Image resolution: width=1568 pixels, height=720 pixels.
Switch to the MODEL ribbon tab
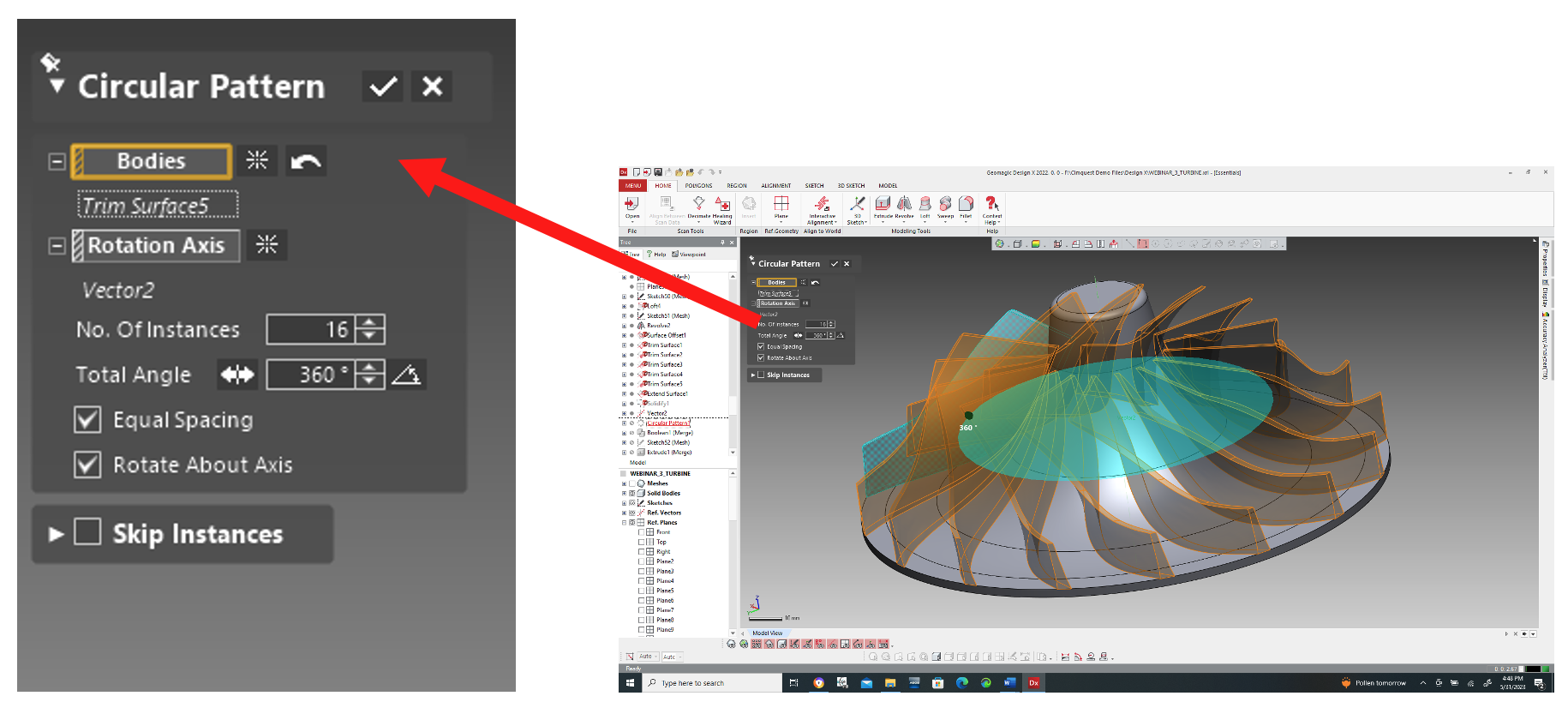pos(888,185)
